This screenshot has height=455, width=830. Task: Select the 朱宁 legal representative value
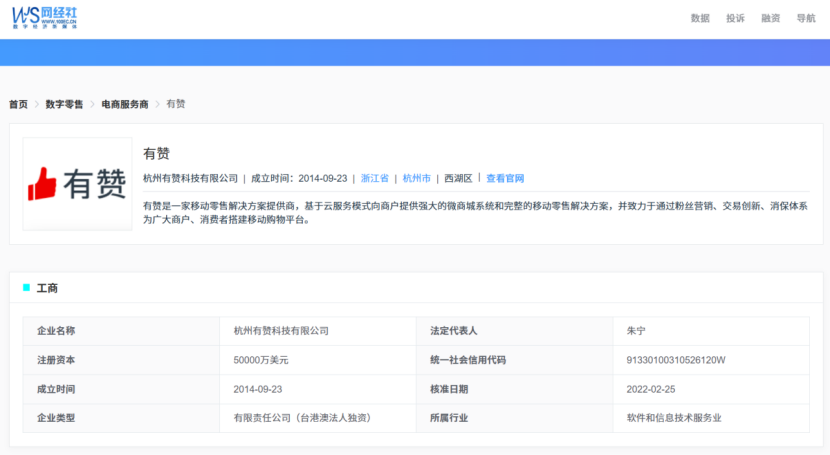click(x=636, y=331)
